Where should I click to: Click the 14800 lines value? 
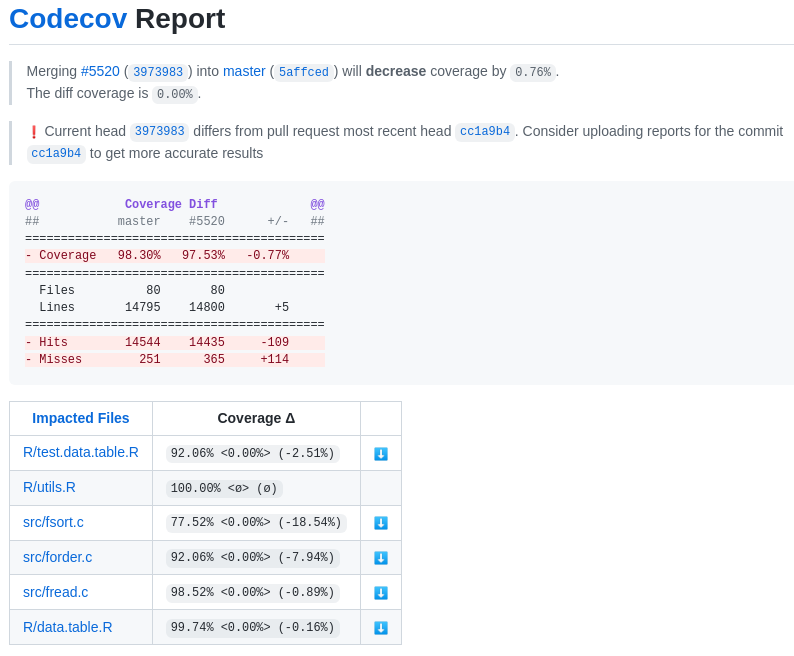coord(207,307)
